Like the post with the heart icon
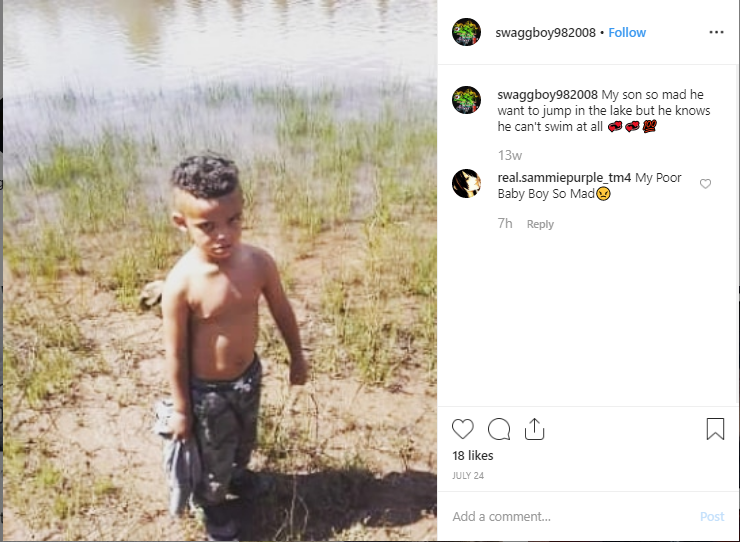740x542 pixels. [462, 429]
